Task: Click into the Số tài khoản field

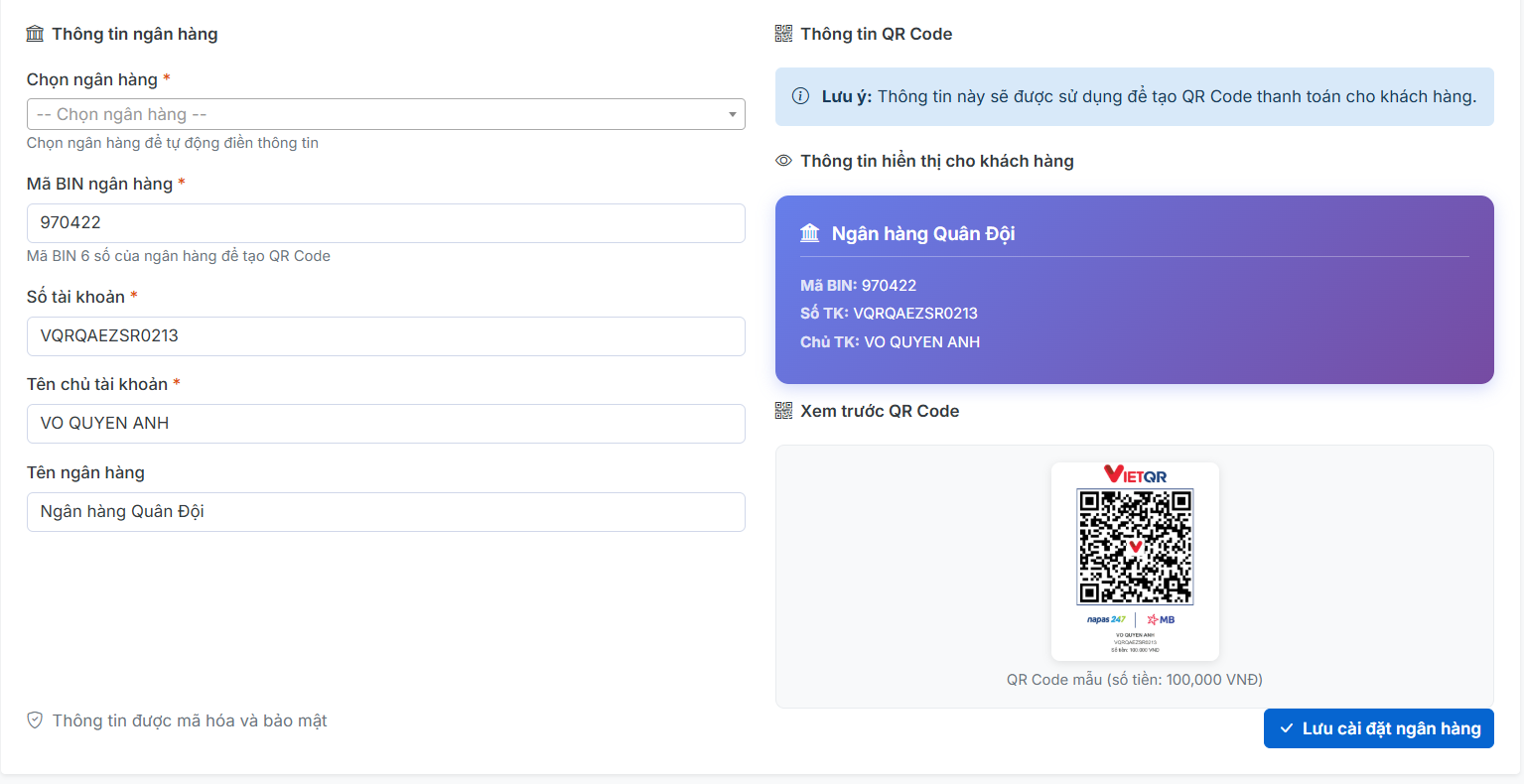Action: click(385, 336)
